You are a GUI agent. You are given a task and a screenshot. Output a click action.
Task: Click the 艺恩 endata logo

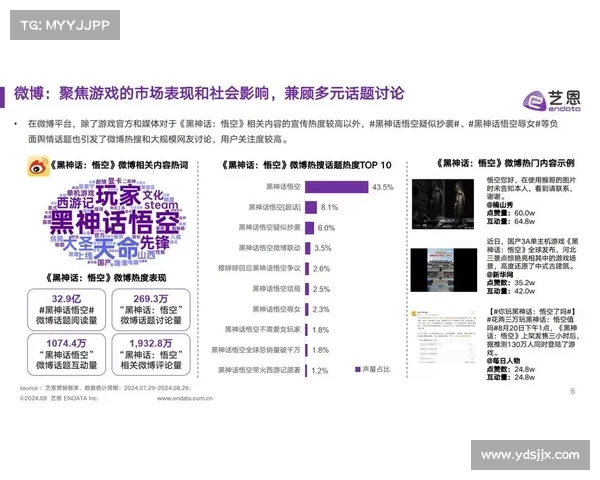pyautogui.click(x=552, y=101)
